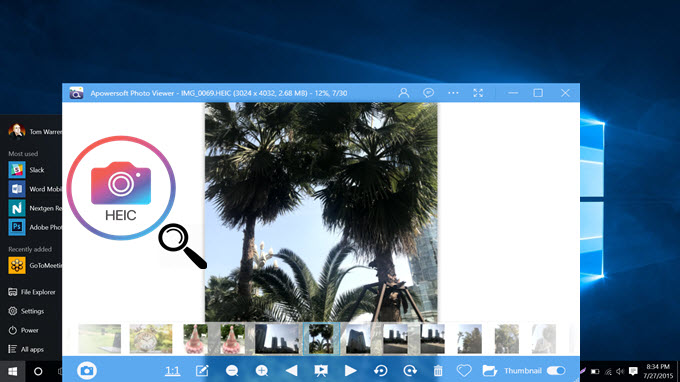The width and height of the screenshot is (680, 382).
Task: Select the park lawn thumbnail
Action: tap(100, 339)
